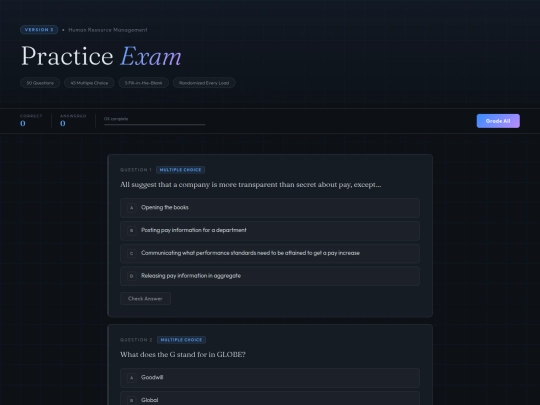Image resolution: width=540 pixels, height=405 pixels.
Task: Click the Practice Exam heading
Action: 101,56
